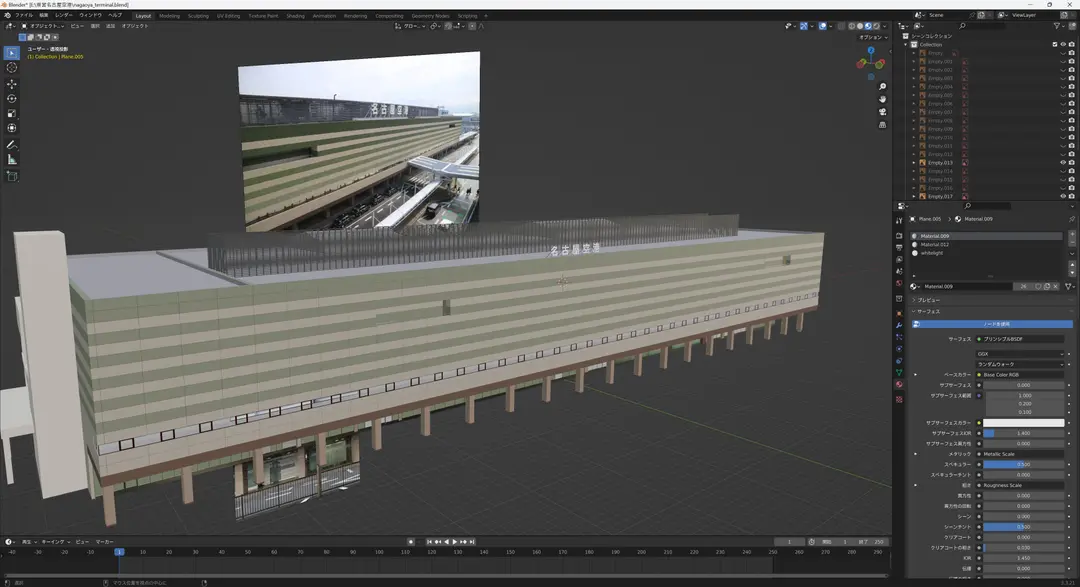The width and height of the screenshot is (1080, 587).
Task: Activate the Move tool
Action: click(x=12, y=84)
